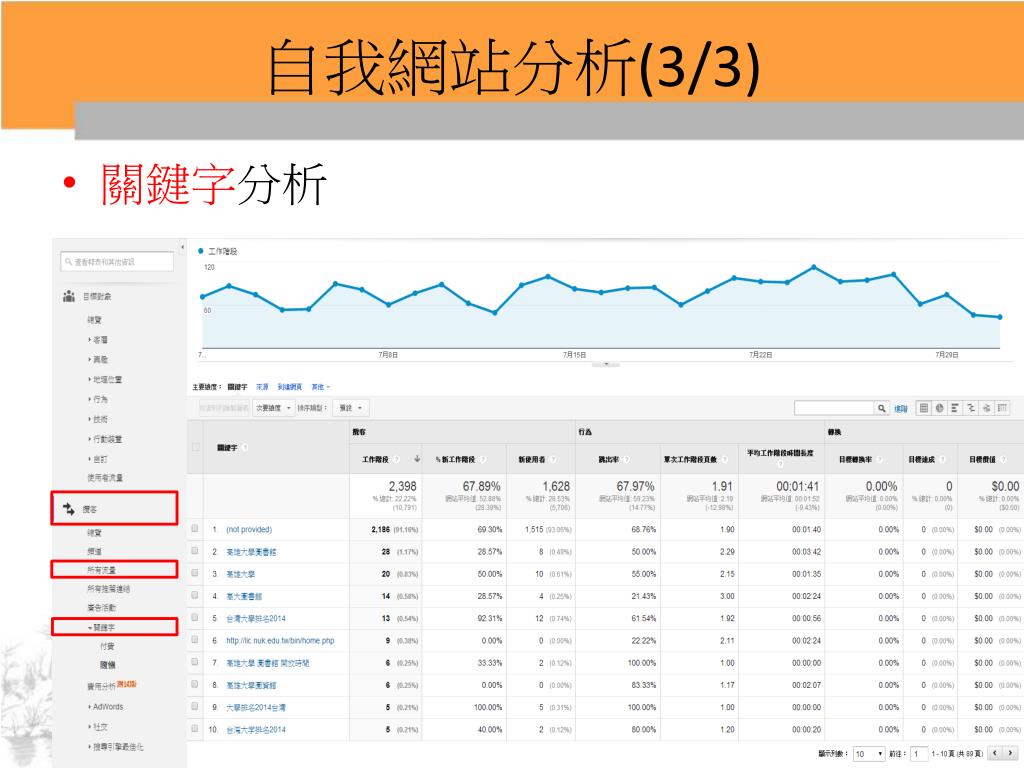Click help icon beside 跳出率 column

coord(627,459)
